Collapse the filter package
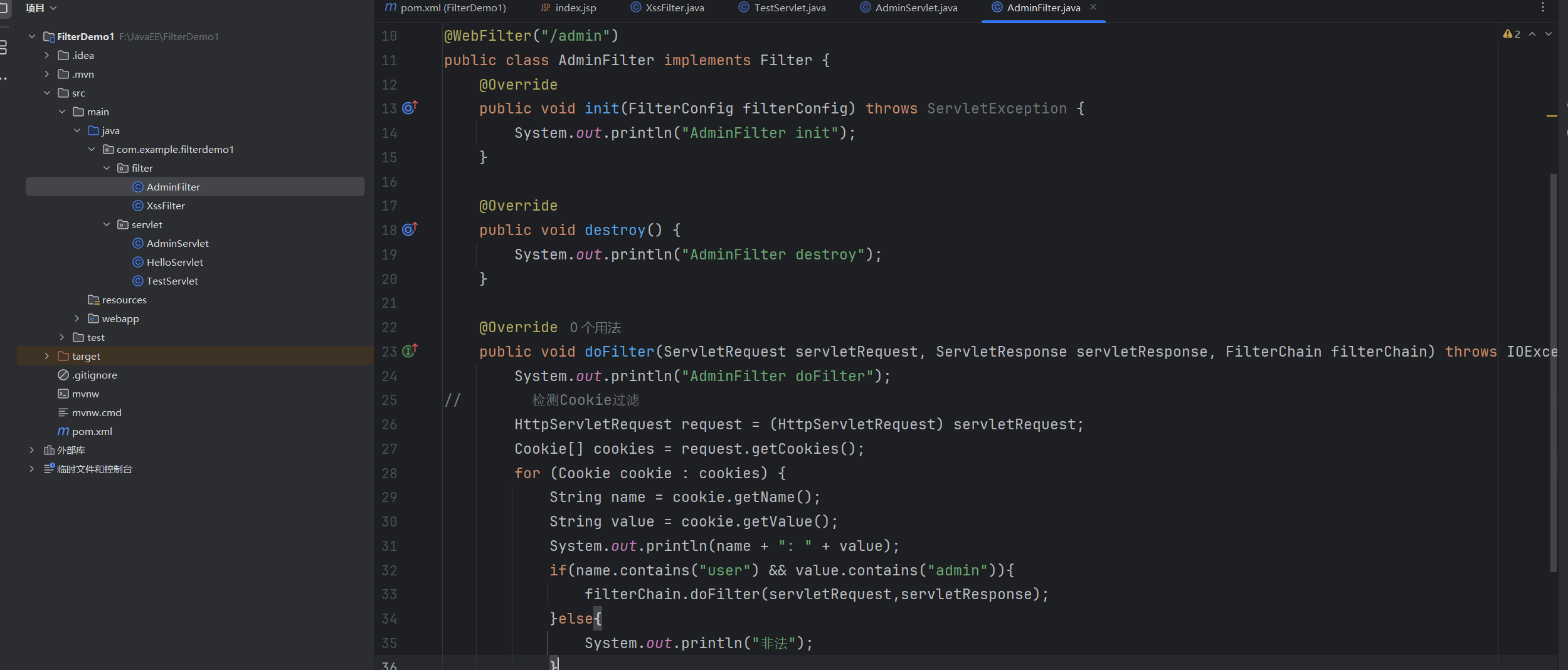 pos(107,168)
